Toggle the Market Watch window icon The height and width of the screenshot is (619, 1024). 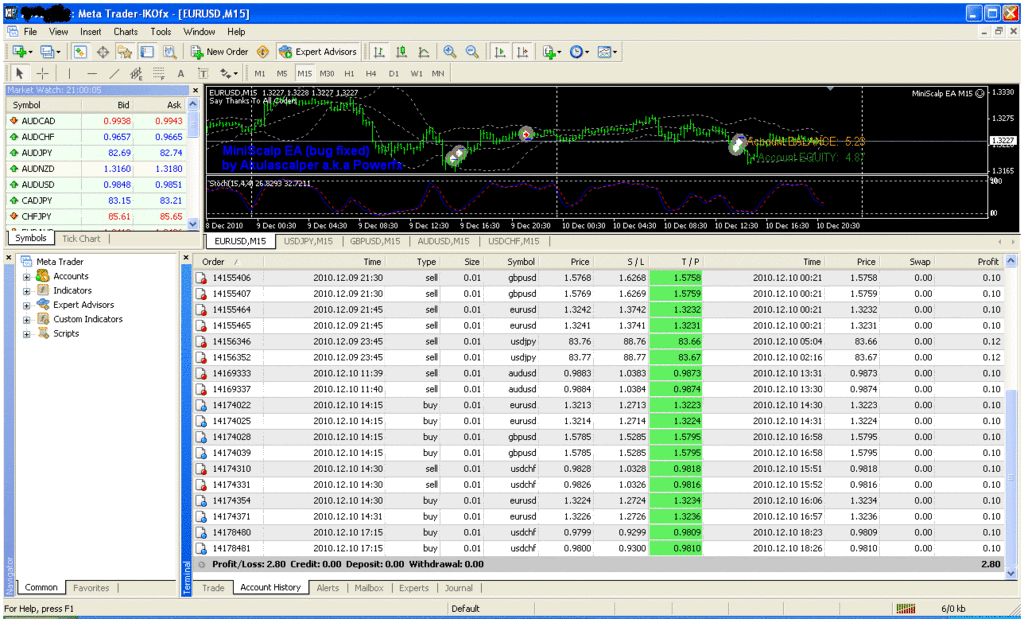point(80,52)
